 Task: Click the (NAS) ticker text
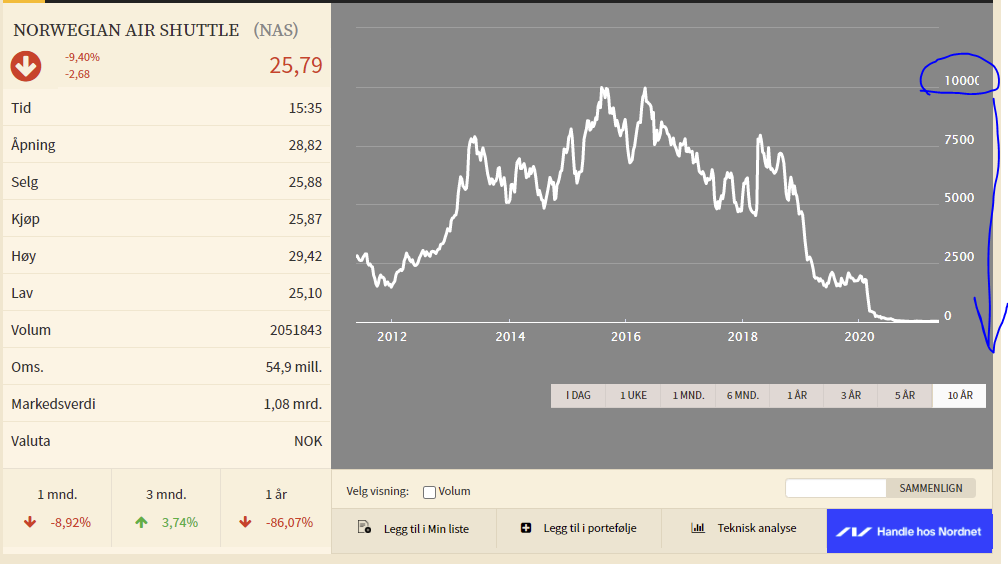(276, 30)
